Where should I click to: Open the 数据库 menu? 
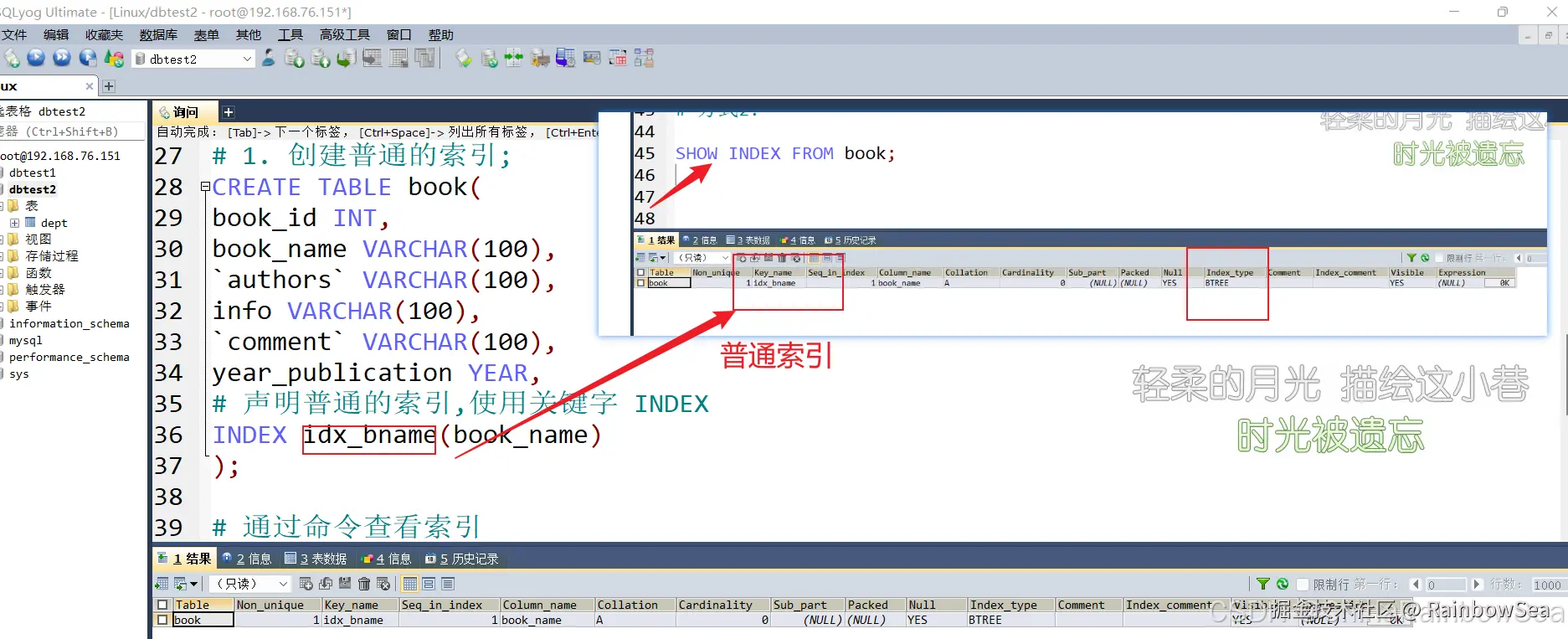coord(158,34)
